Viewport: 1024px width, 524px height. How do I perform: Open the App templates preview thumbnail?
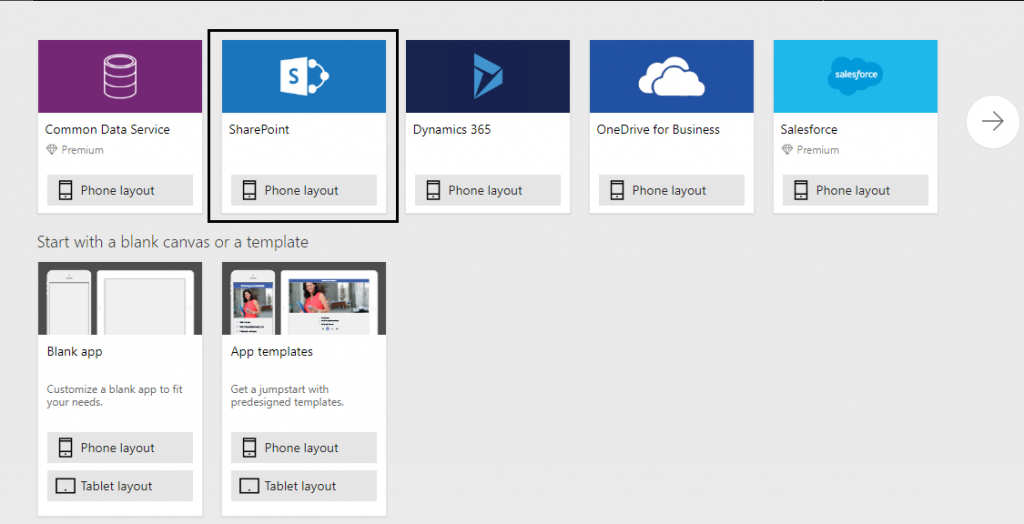click(304, 299)
